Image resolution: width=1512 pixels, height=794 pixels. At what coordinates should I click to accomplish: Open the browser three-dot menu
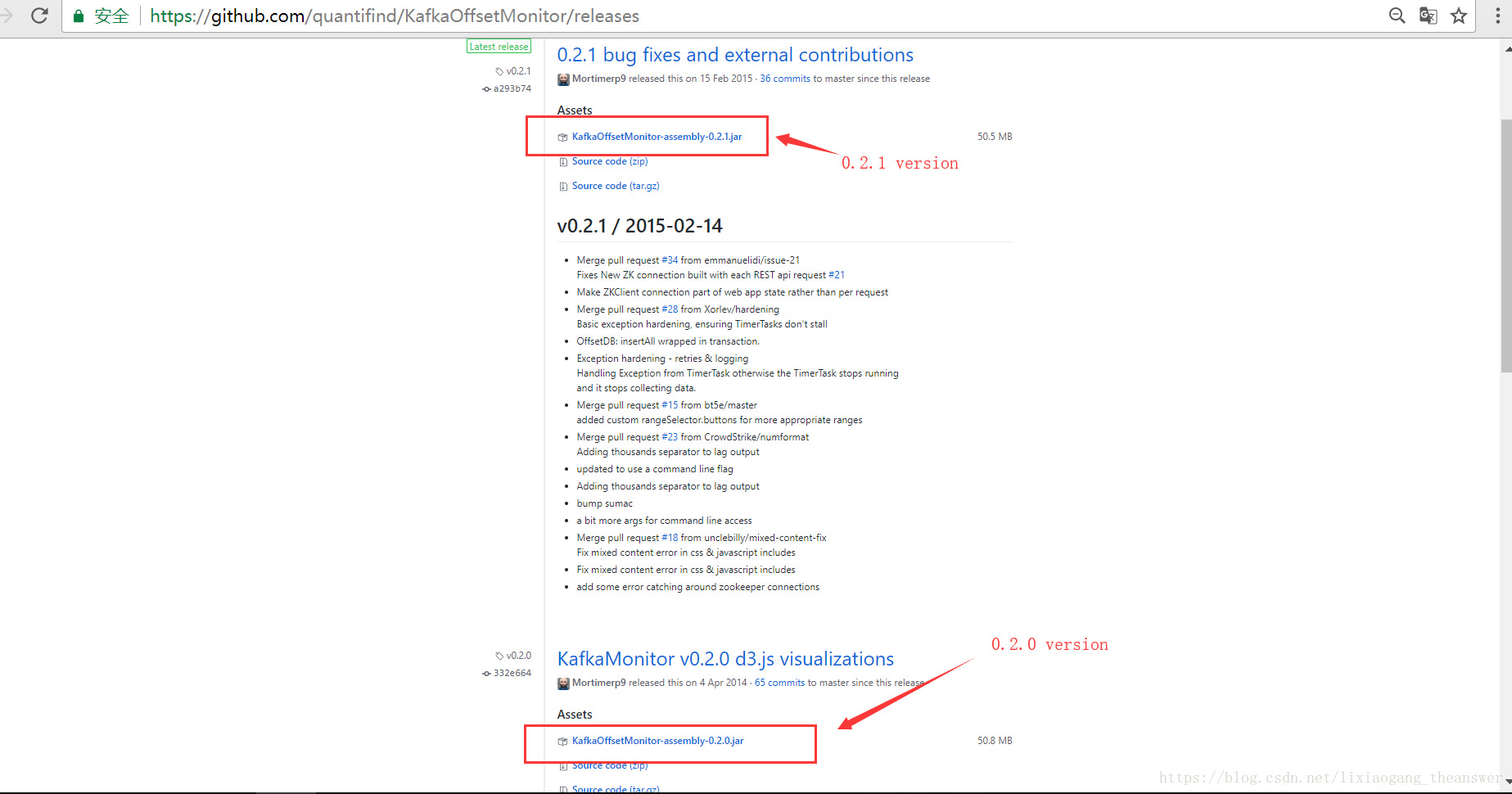(1497, 16)
